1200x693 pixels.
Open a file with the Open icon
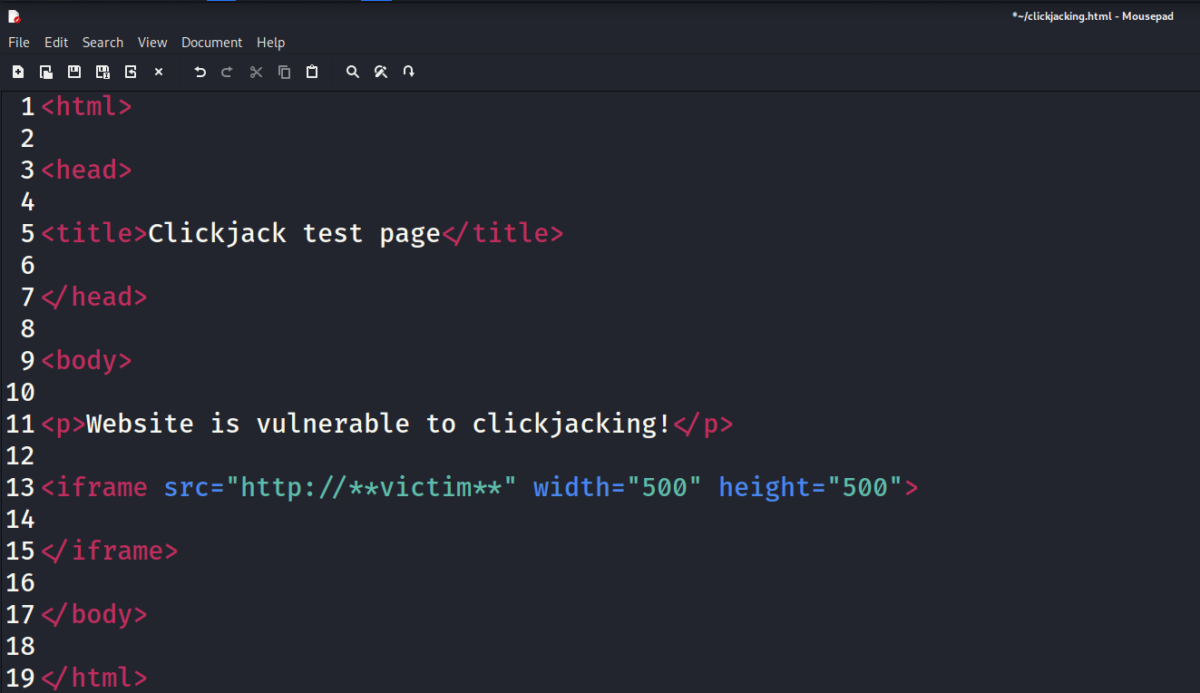(x=46, y=71)
